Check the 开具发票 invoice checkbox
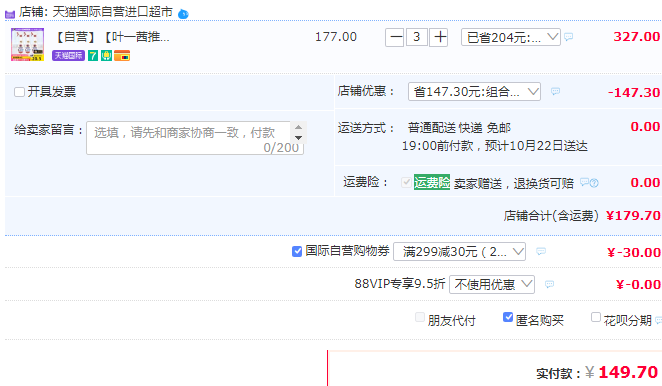Image resolution: width=662 pixels, height=386 pixels. [x=19, y=92]
